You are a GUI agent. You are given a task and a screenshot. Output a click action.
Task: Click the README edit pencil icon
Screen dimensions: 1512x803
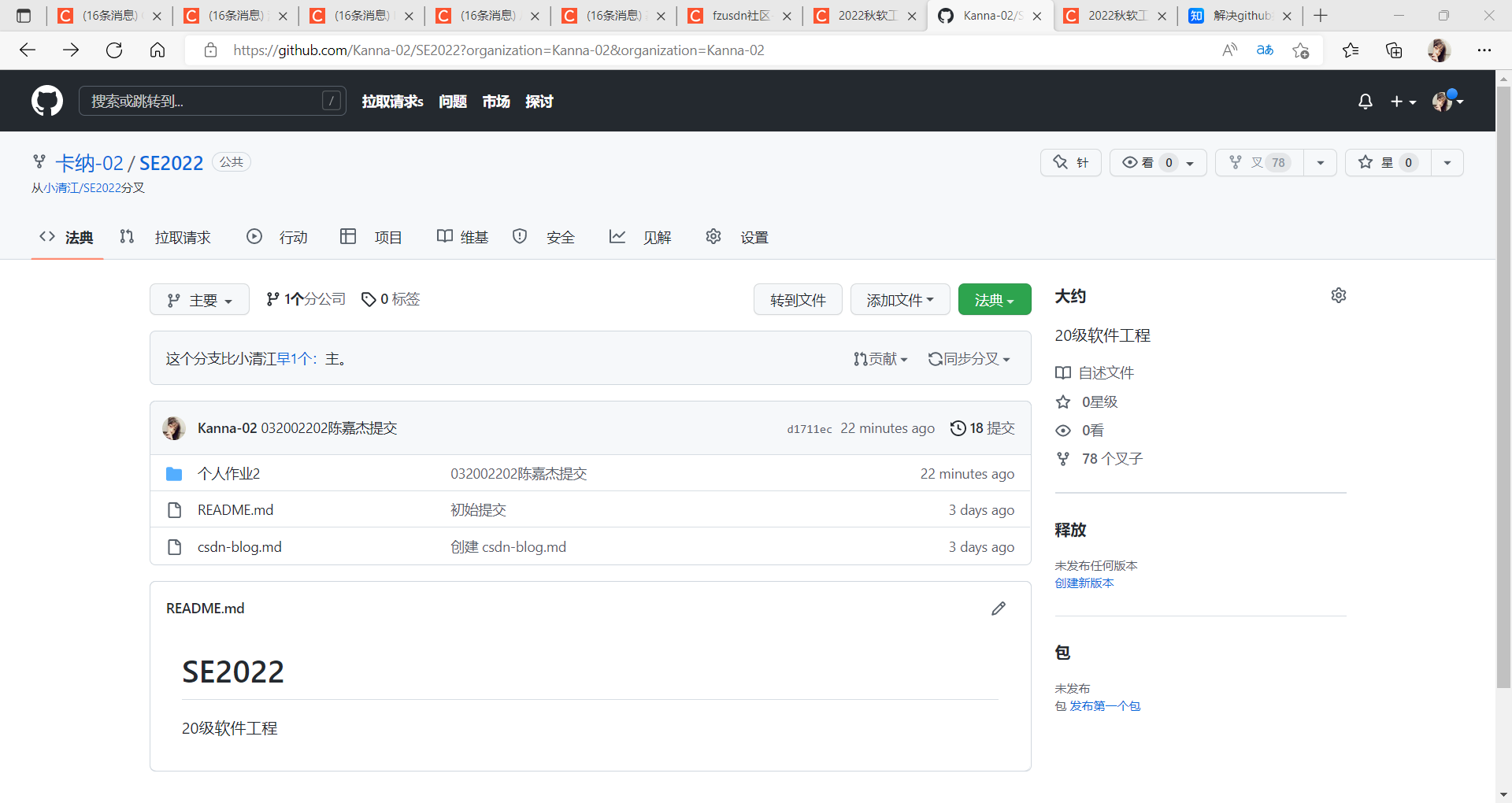(999, 609)
